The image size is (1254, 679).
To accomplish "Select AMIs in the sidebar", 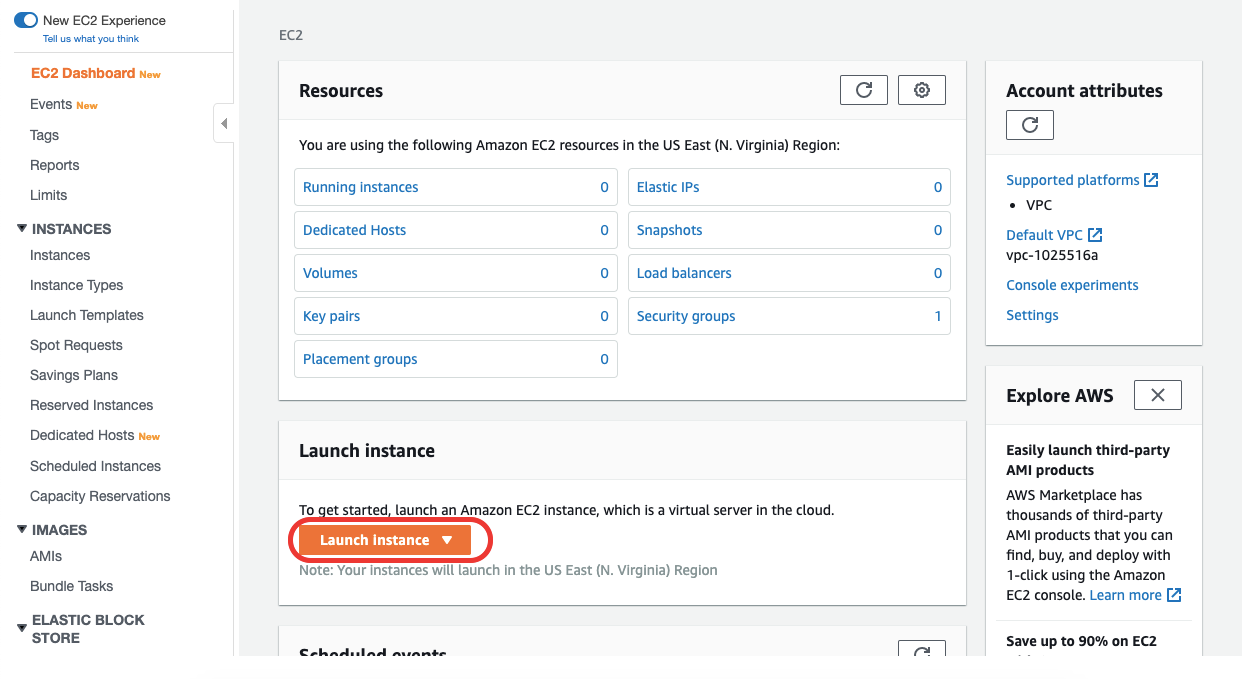I will point(46,556).
